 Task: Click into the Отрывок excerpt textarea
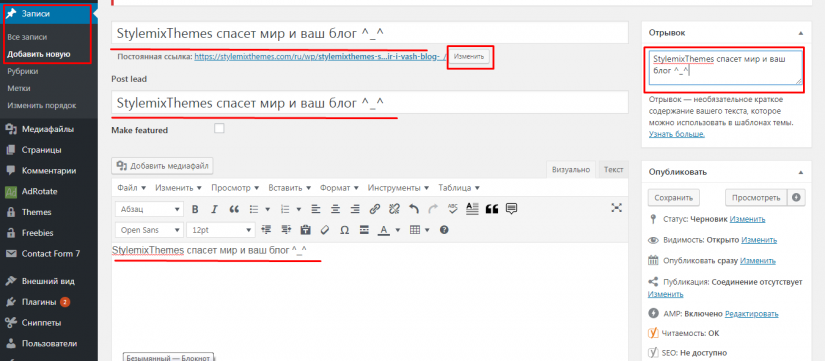[x=726, y=67]
